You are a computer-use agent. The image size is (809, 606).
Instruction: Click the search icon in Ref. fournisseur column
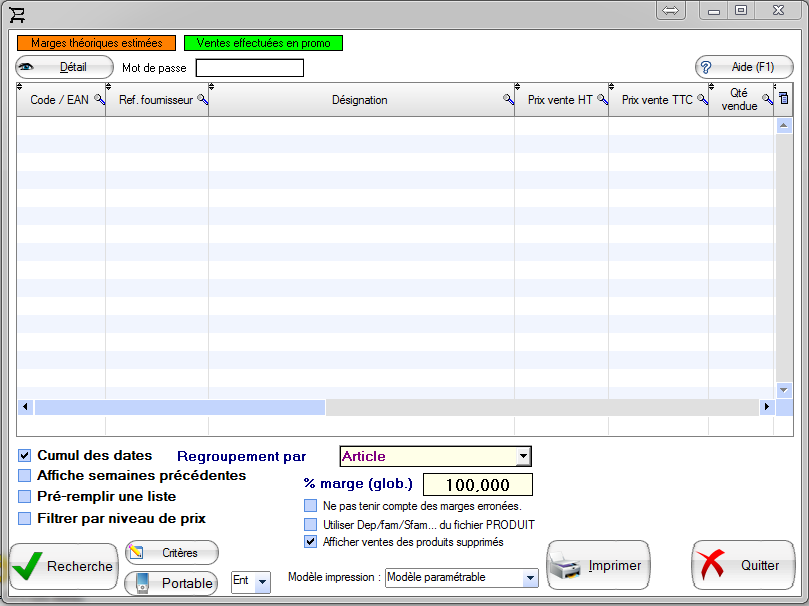pos(202,100)
